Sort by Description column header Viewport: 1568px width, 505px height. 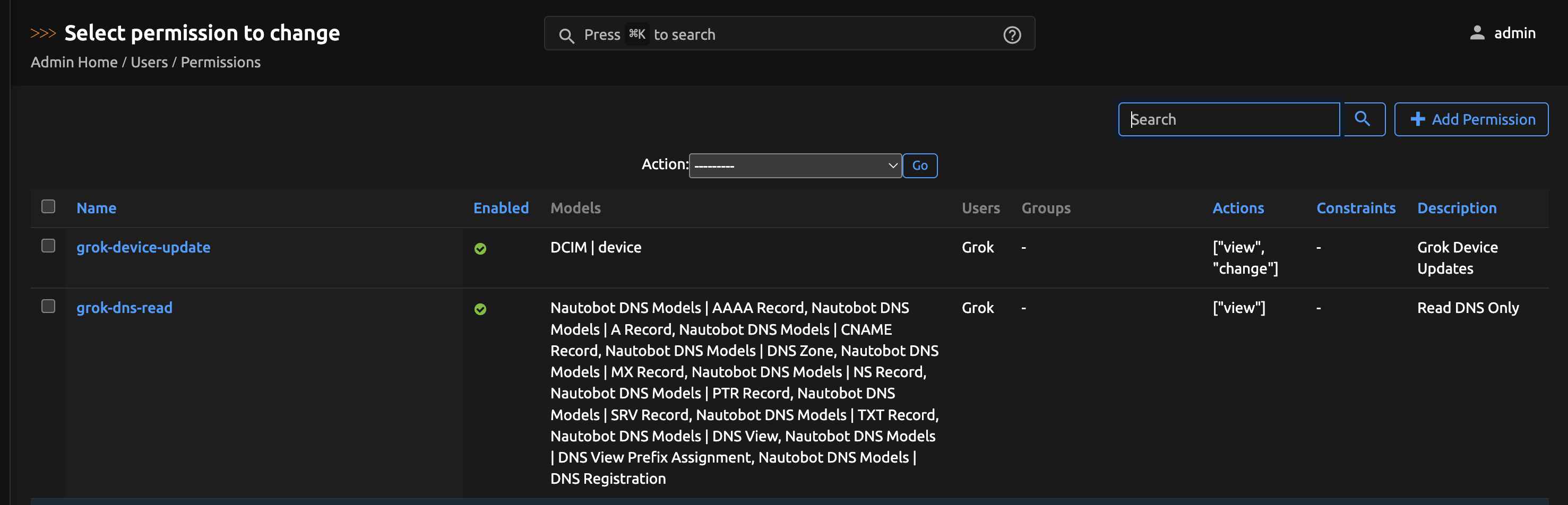pyautogui.click(x=1457, y=207)
